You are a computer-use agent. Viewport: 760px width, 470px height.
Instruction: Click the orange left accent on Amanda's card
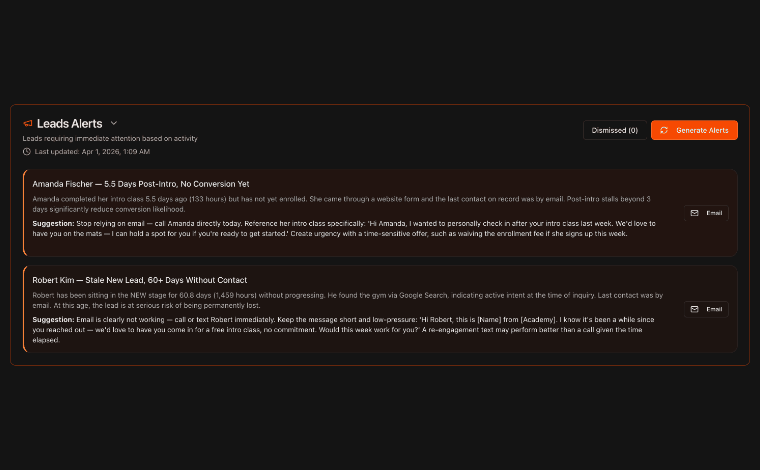[24, 213]
